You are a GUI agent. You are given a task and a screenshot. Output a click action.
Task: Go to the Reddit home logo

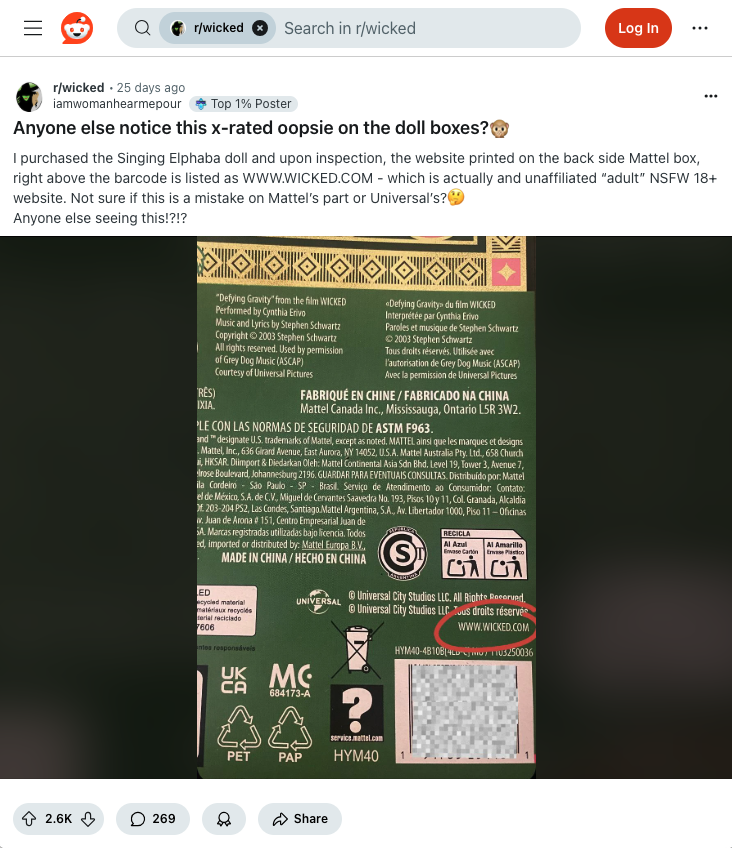click(77, 28)
